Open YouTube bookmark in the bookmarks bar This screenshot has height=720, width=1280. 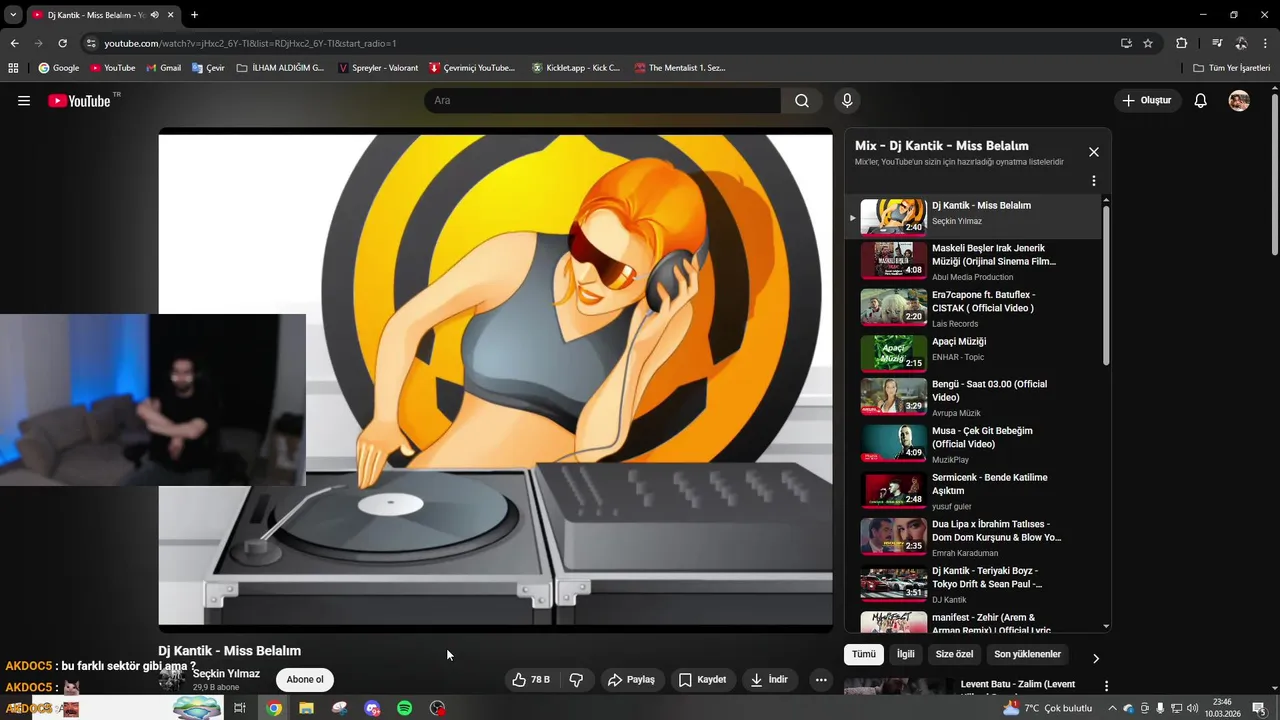112,68
